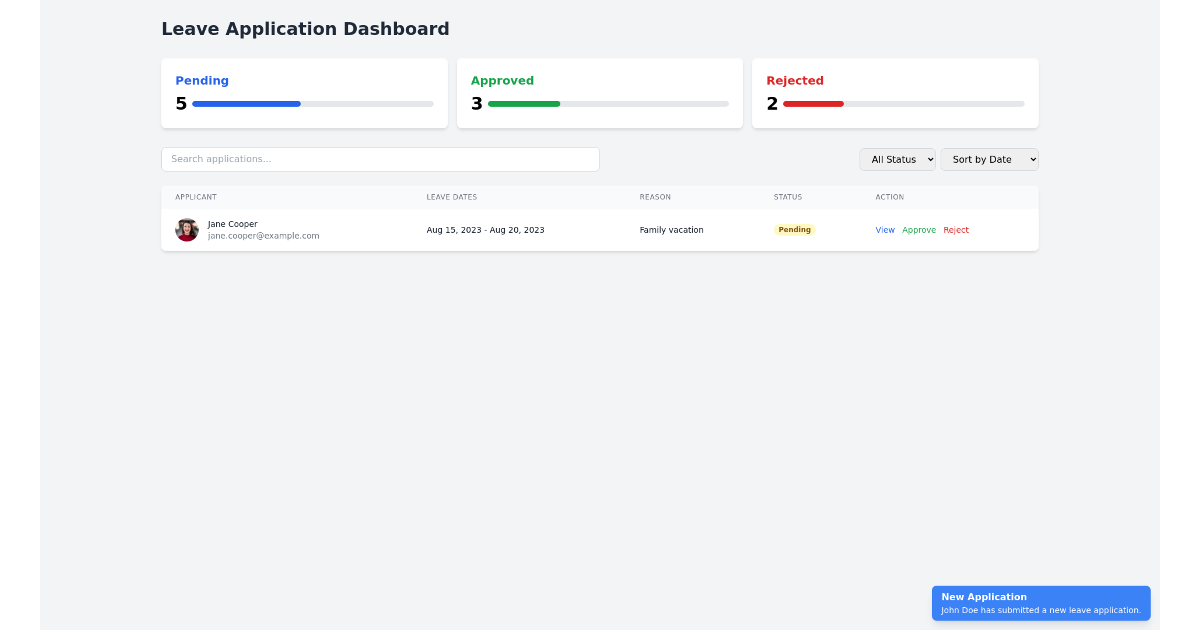Click the New Application notification toast
The height and width of the screenshot is (630, 1200).
click(1040, 603)
